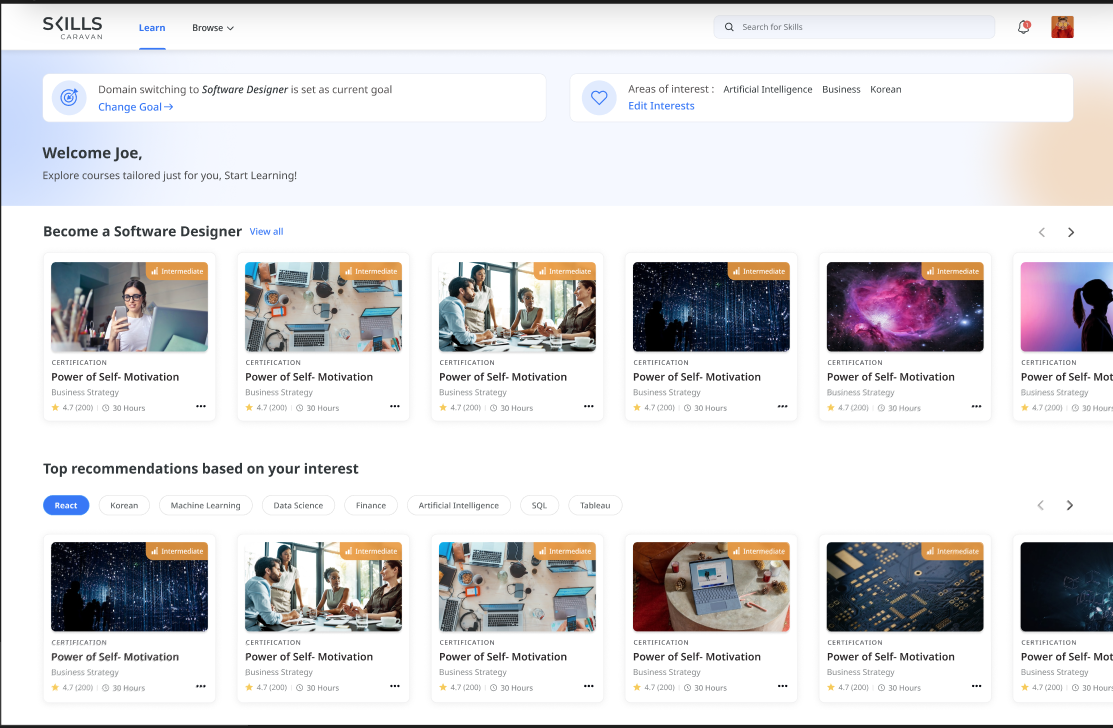Click the SKILLS CARAVAN logo
The image size is (1113, 728).
coord(73,27)
